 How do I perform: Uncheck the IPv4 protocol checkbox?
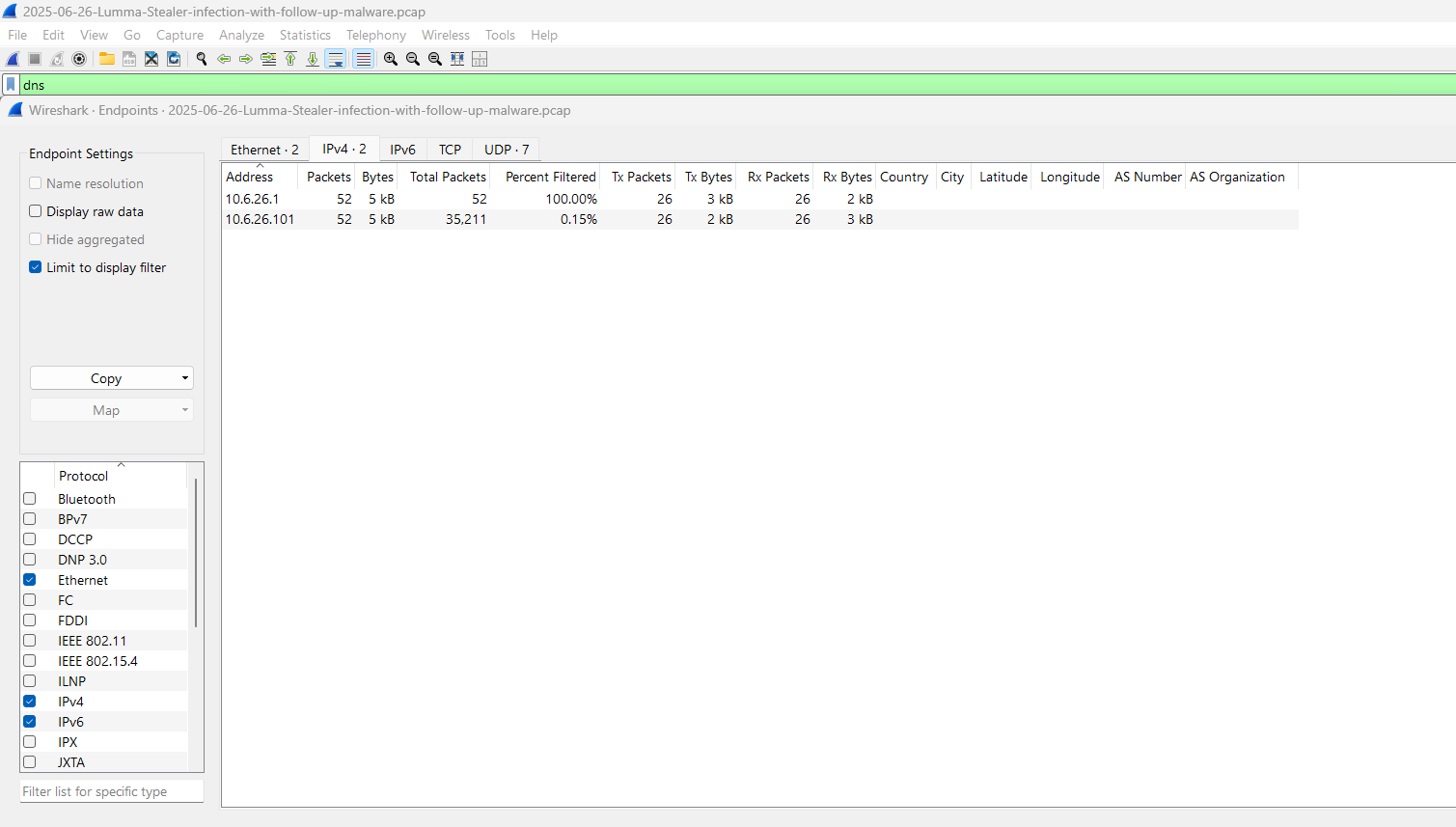pos(30,702)
